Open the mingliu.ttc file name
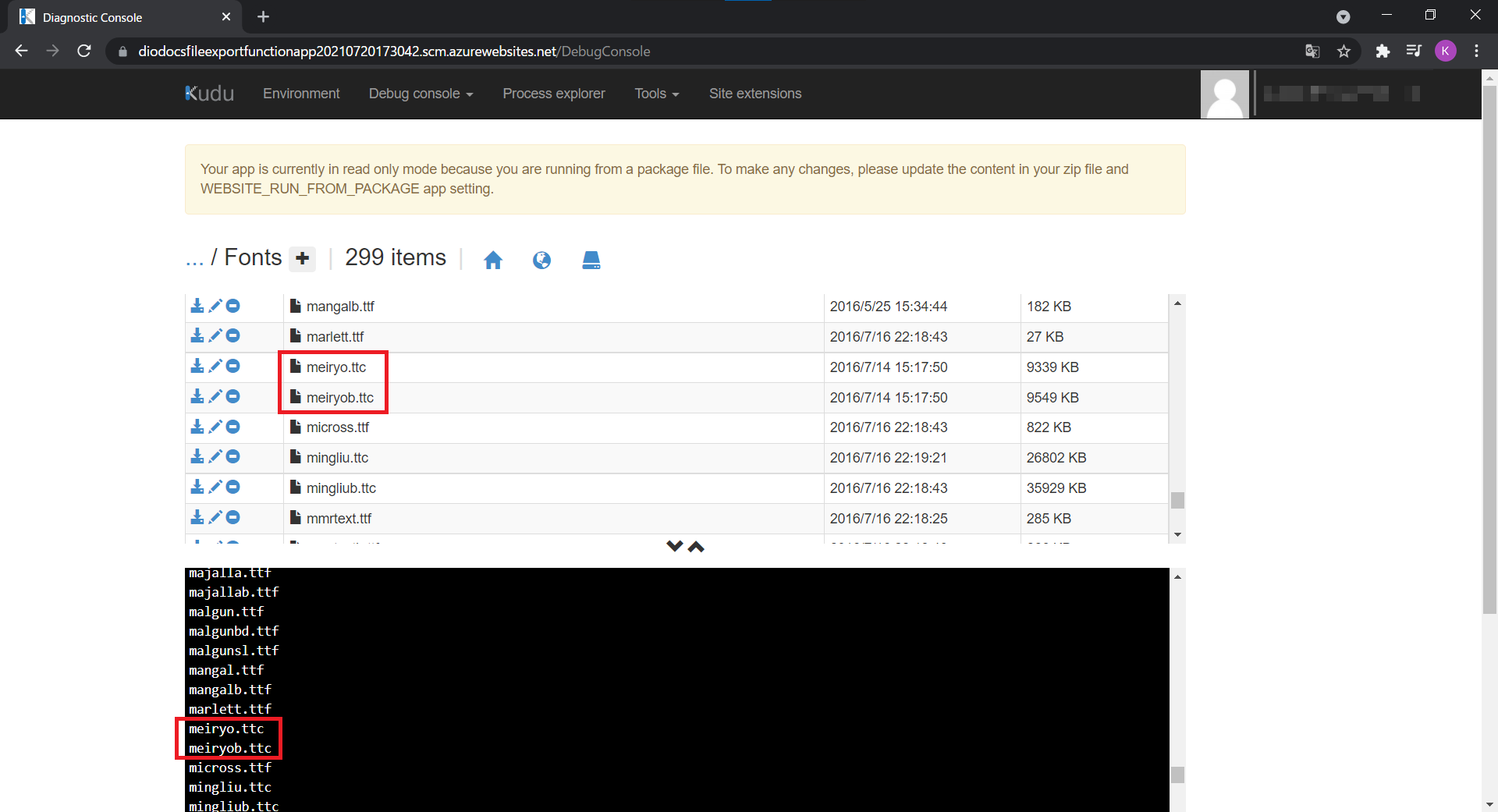This screenshot has width=1498, height=812. coord(337,458)
